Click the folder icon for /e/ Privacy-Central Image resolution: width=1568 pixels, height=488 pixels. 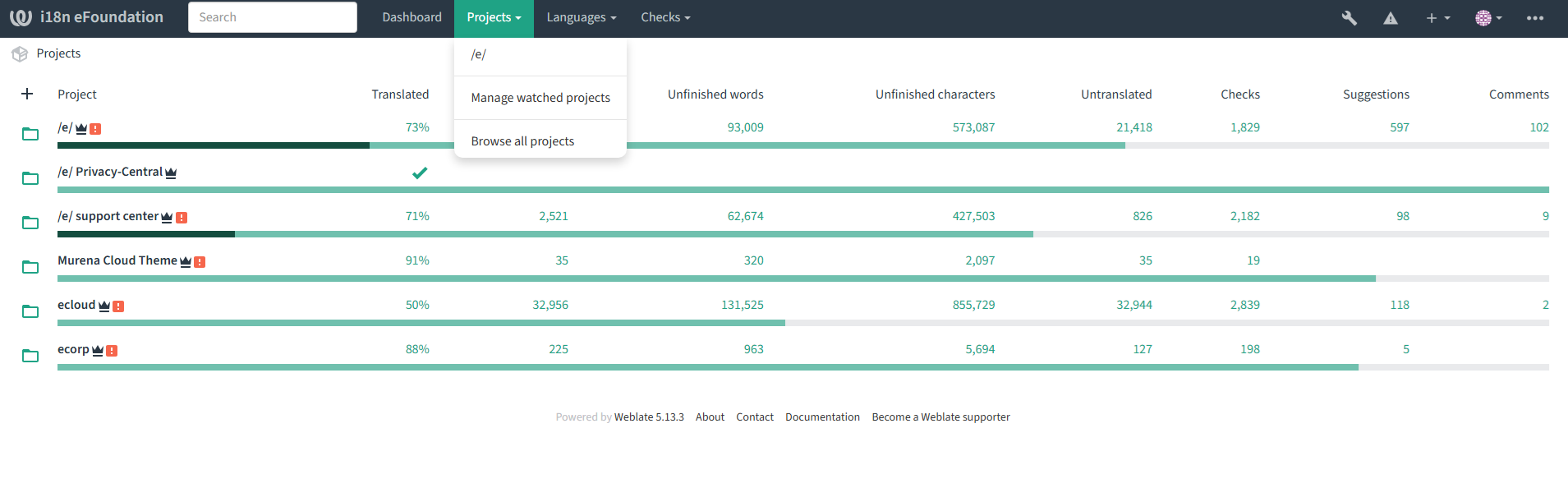click(30, 178)
